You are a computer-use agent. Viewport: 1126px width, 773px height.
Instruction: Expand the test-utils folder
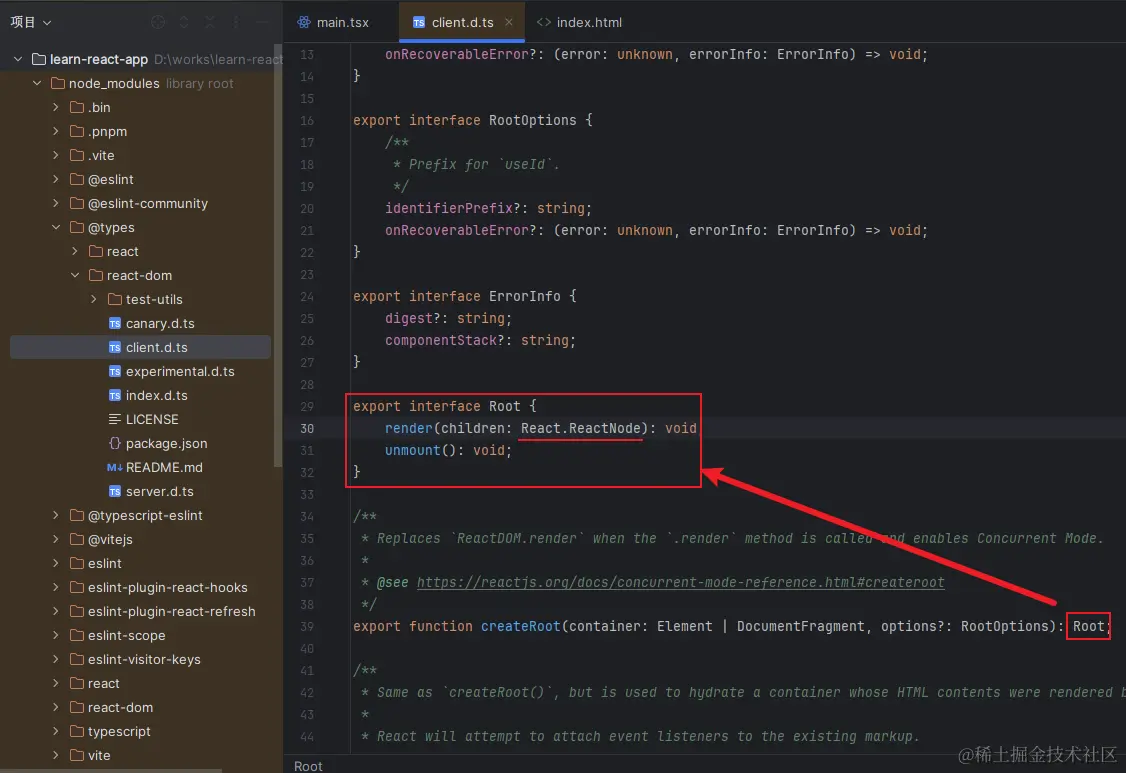(93, 299)
